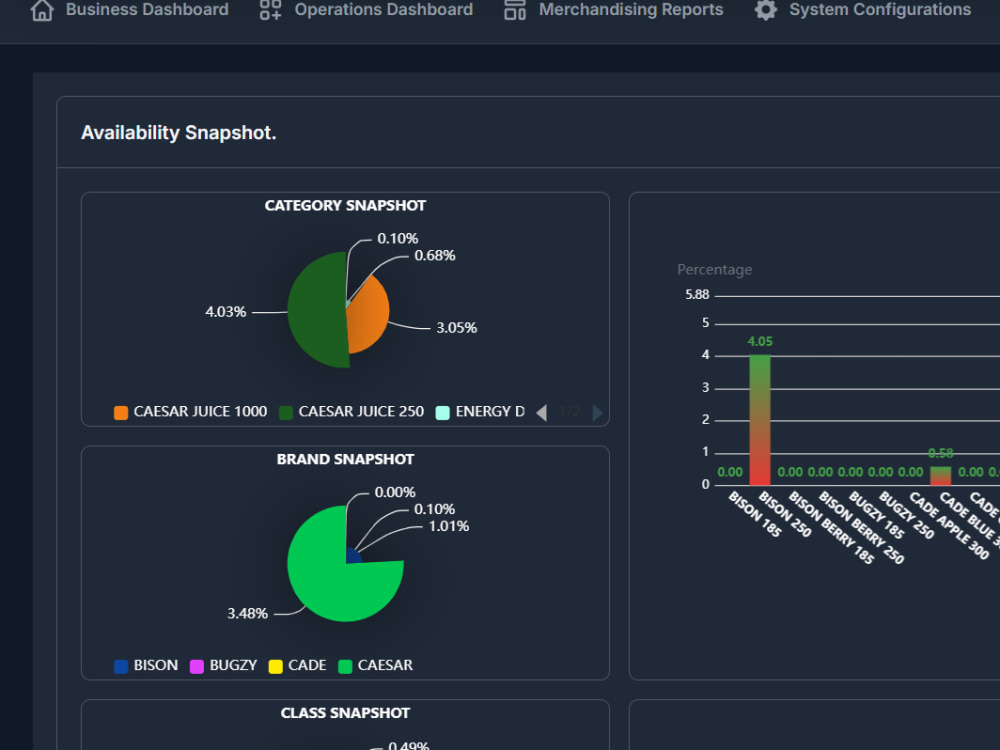
Task: Click CAESAR JUICE 1000 legend label
Action: [x=200, y=411]
